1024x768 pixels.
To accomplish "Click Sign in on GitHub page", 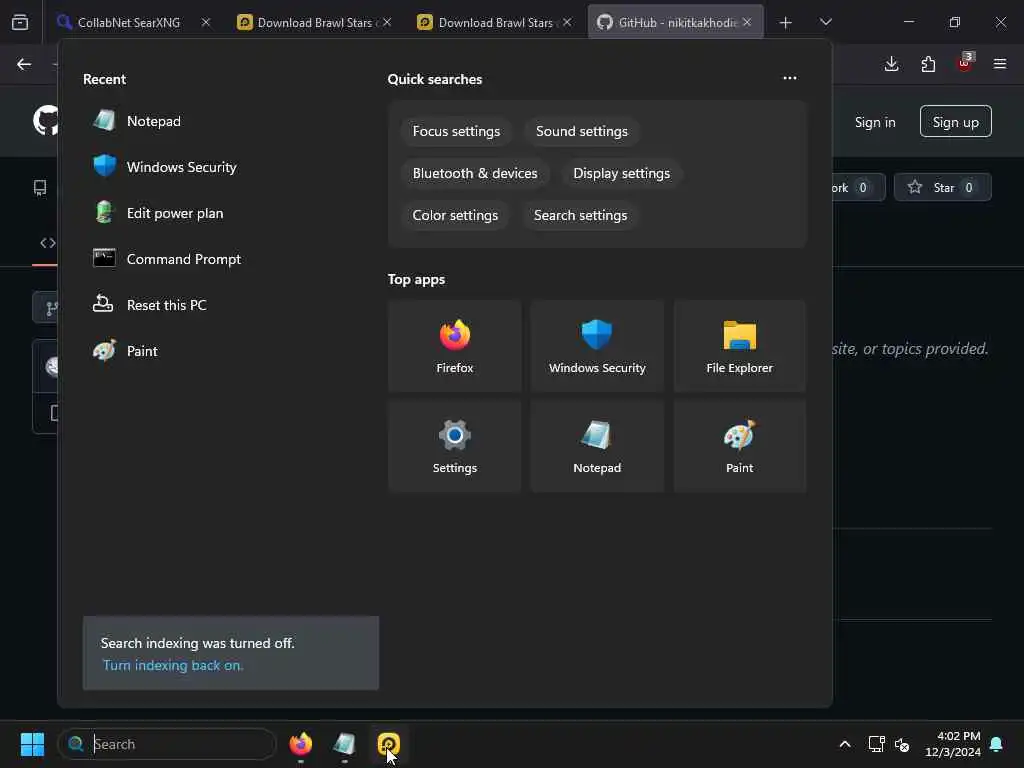I will [875, 122].
